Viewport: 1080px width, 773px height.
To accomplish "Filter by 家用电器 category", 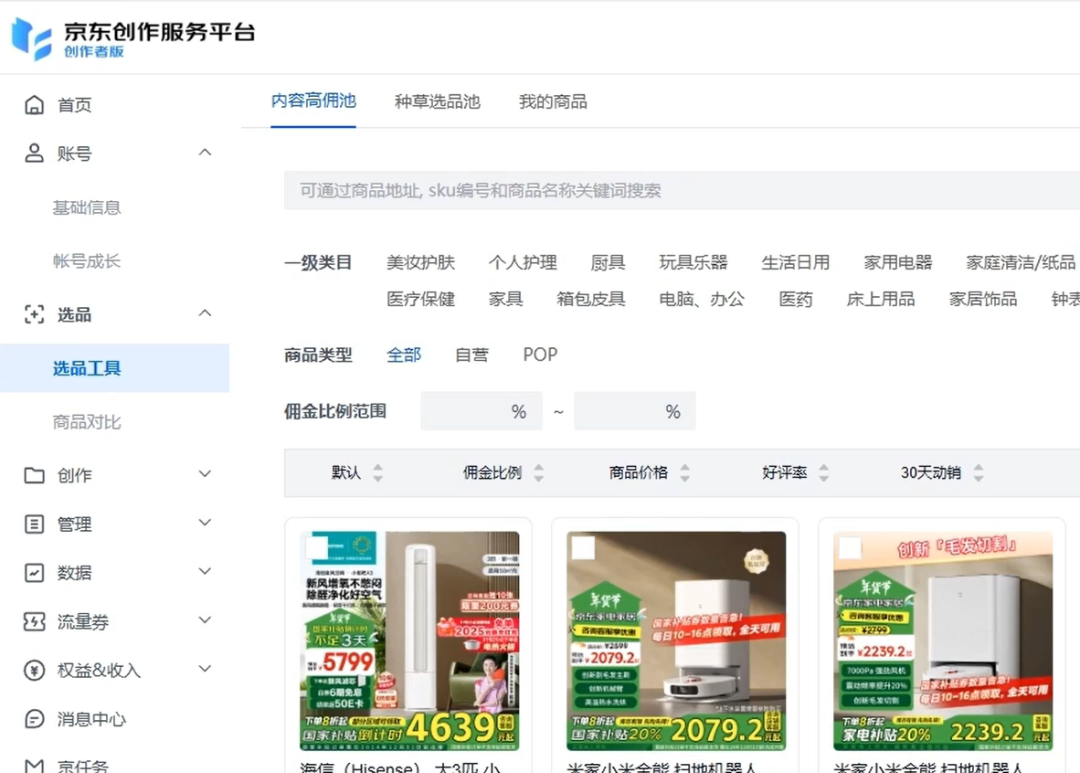I will [x=897, y=262].
